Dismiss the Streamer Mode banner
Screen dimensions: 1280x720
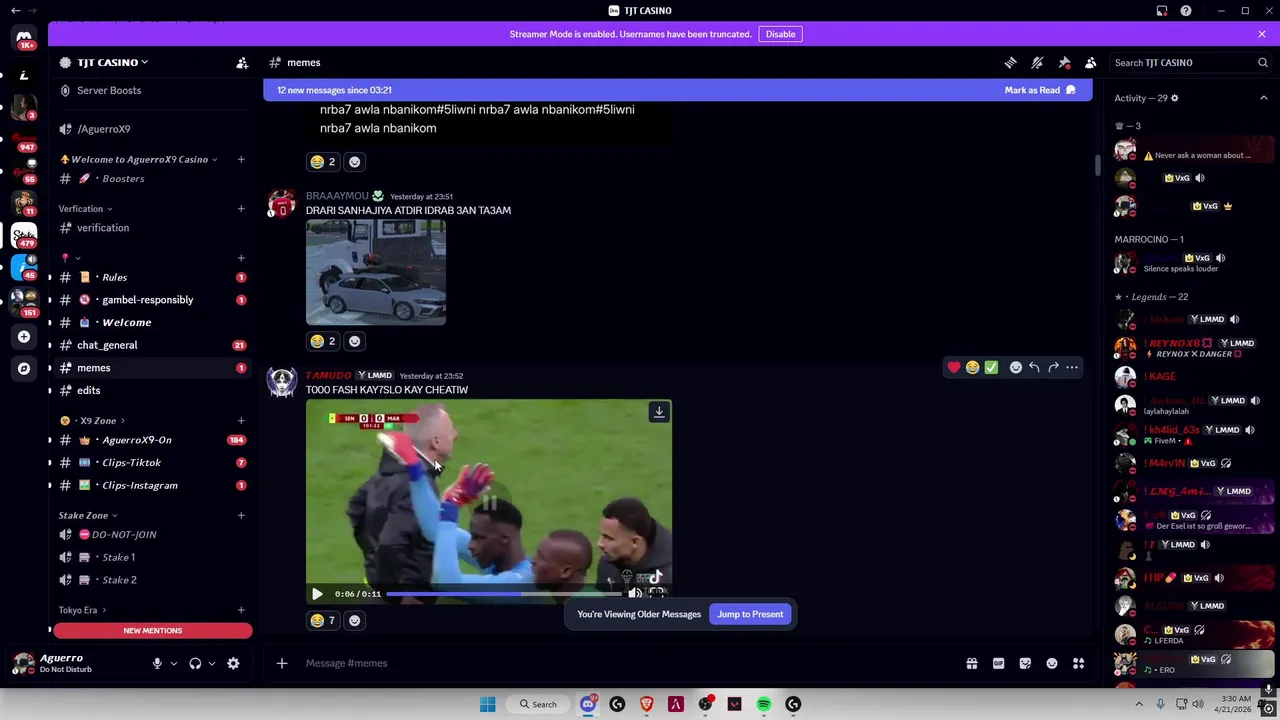point(1262,34)
